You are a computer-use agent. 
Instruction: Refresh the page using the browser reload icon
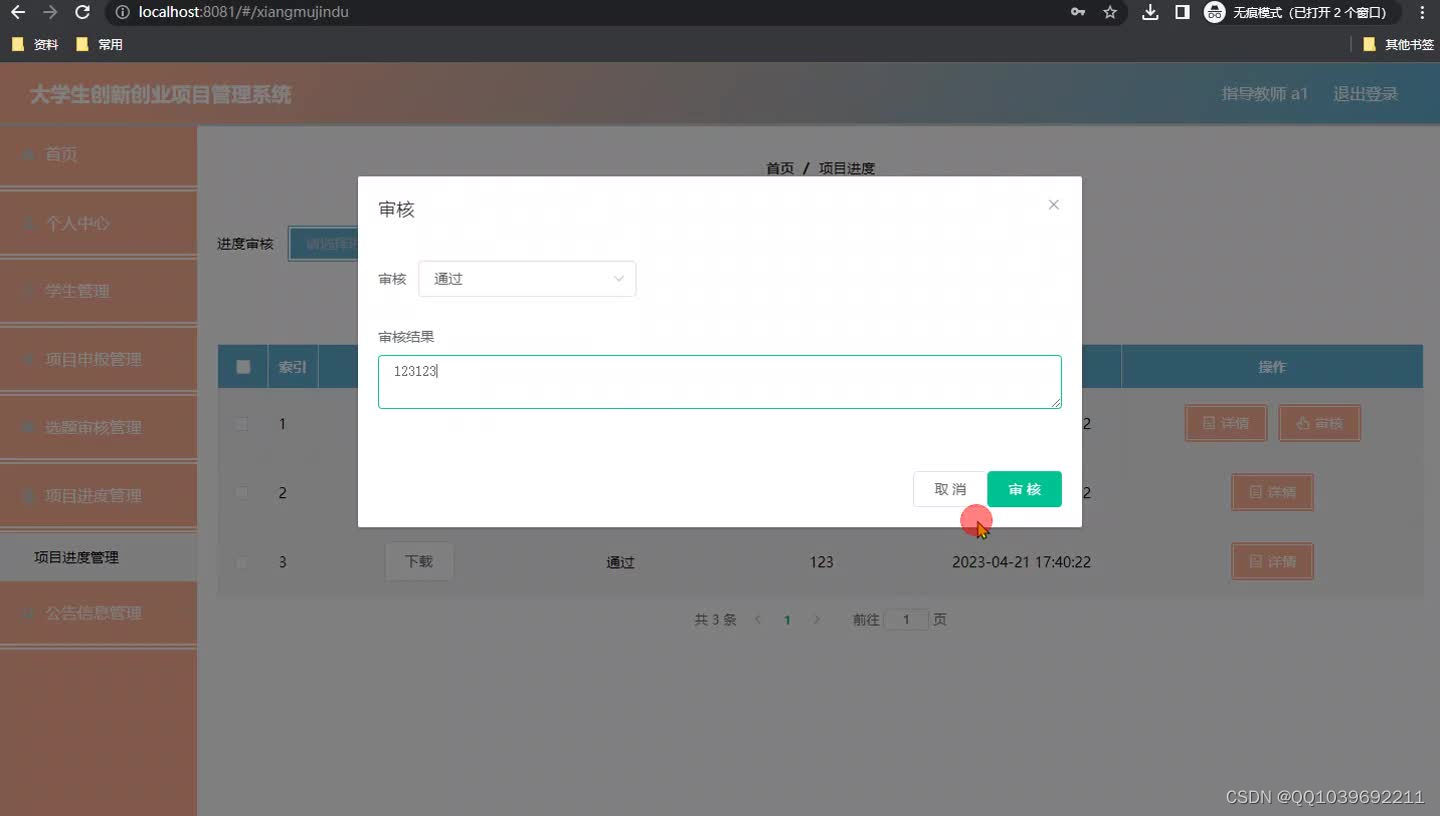tap(82, 13)
